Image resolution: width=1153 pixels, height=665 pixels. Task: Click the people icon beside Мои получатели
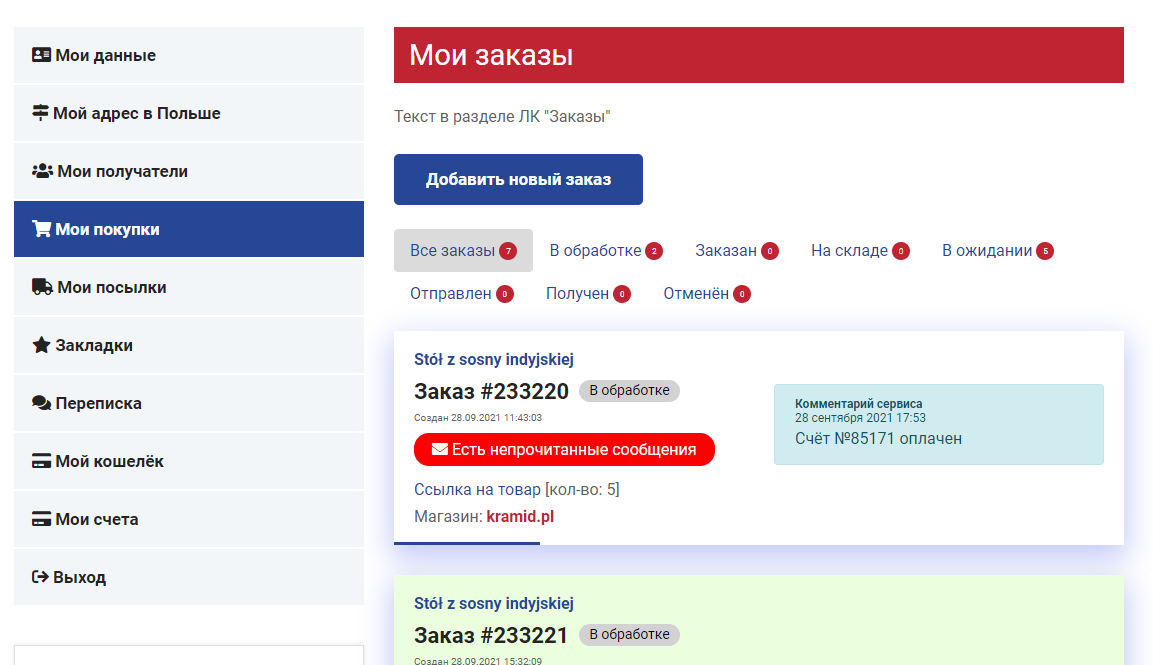tap(42, 171)
